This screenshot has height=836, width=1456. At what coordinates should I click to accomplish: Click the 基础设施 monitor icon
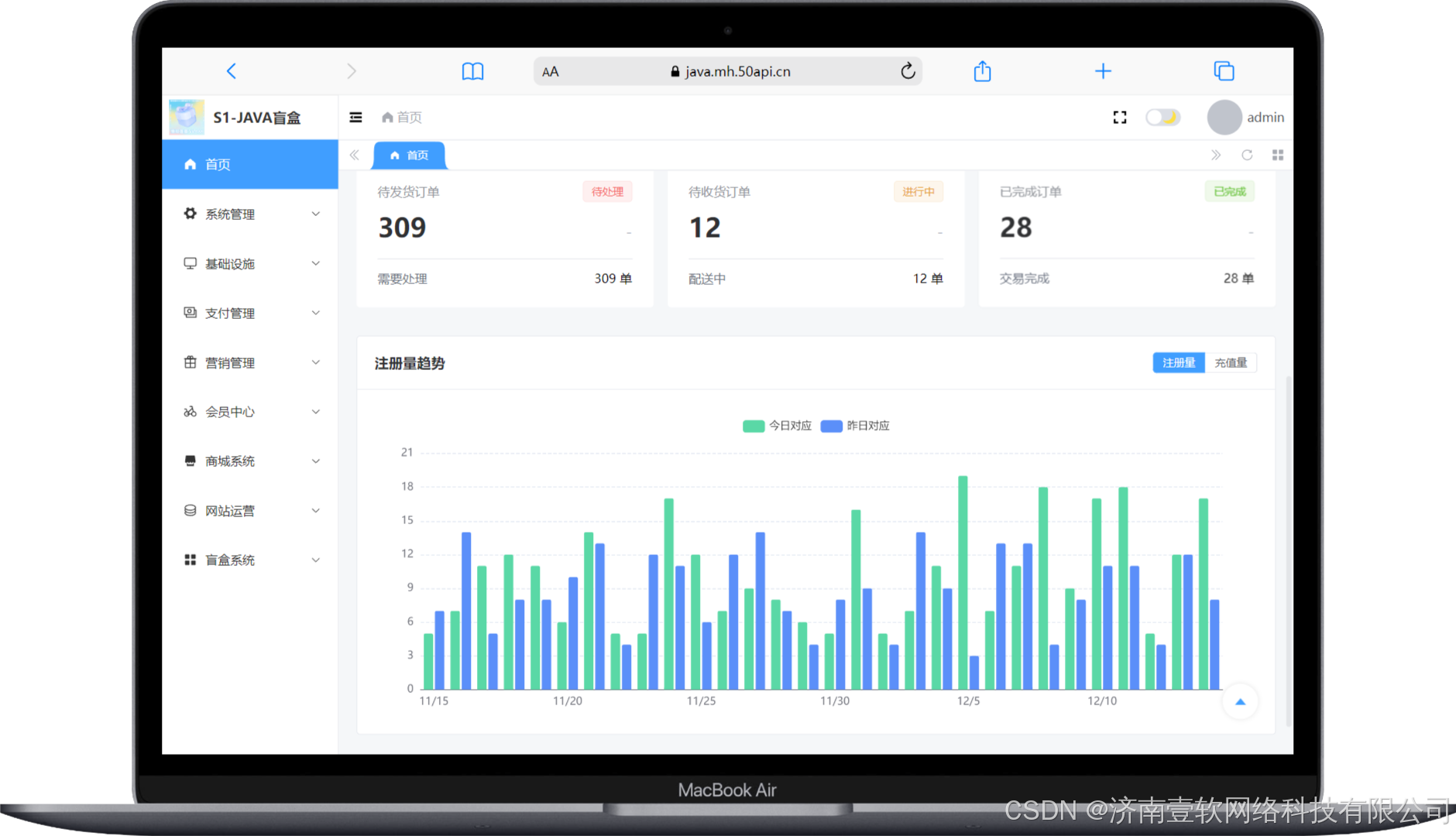click(x=190, y=263)
